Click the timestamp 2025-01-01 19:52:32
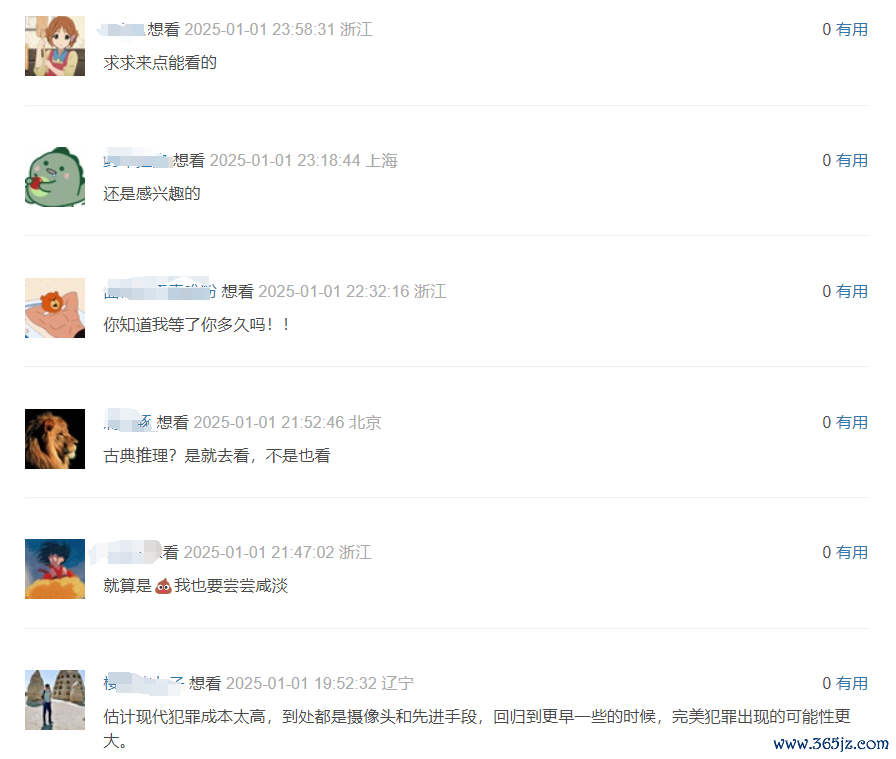 click(x=301, y=684)
